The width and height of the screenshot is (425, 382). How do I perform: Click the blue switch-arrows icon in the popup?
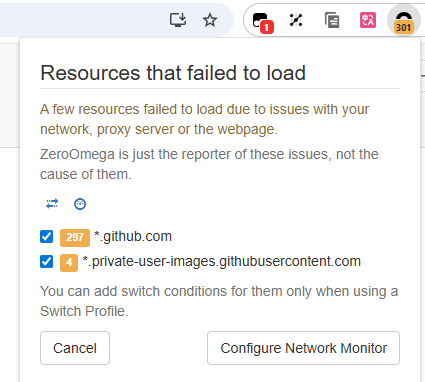click(52, 203)
